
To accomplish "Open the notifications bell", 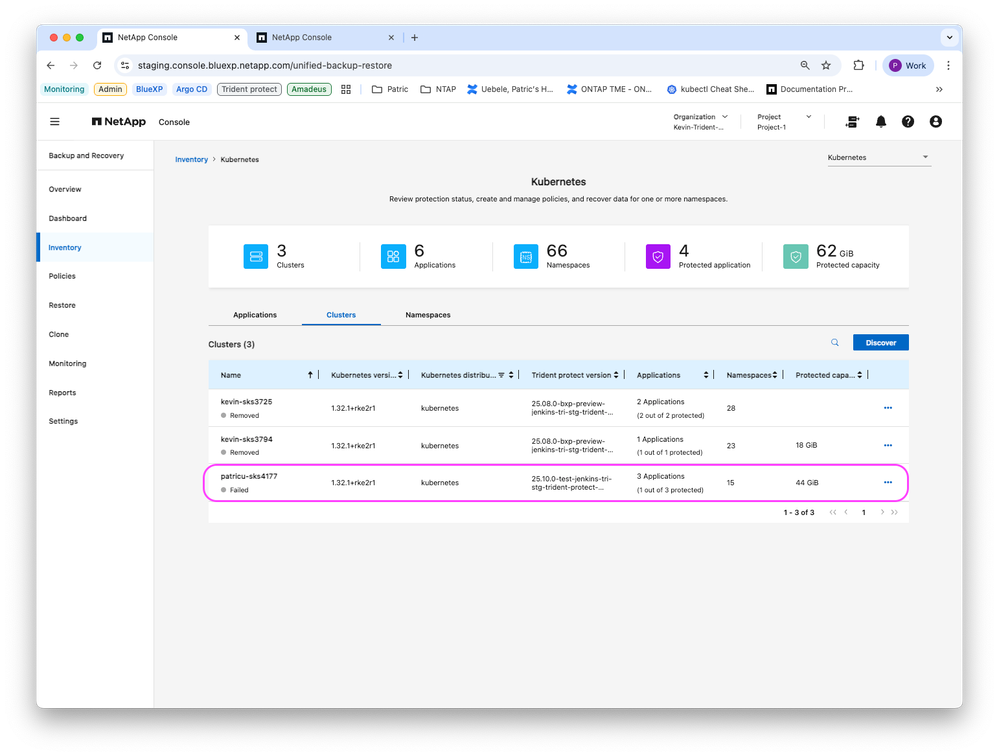I will click(x=880, y=122).
